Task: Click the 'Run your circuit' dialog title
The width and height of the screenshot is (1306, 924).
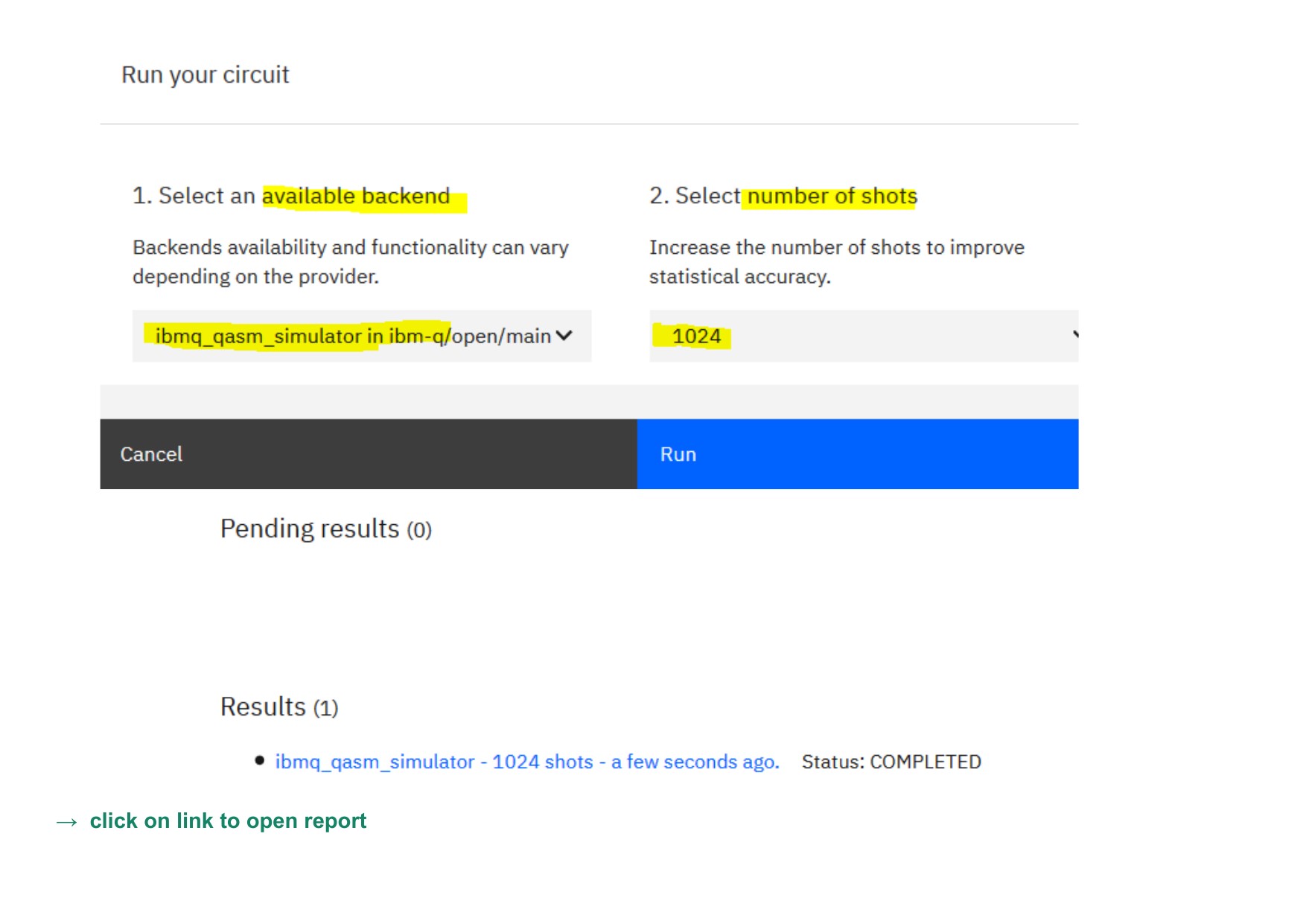Action: (x=205, y=75)
